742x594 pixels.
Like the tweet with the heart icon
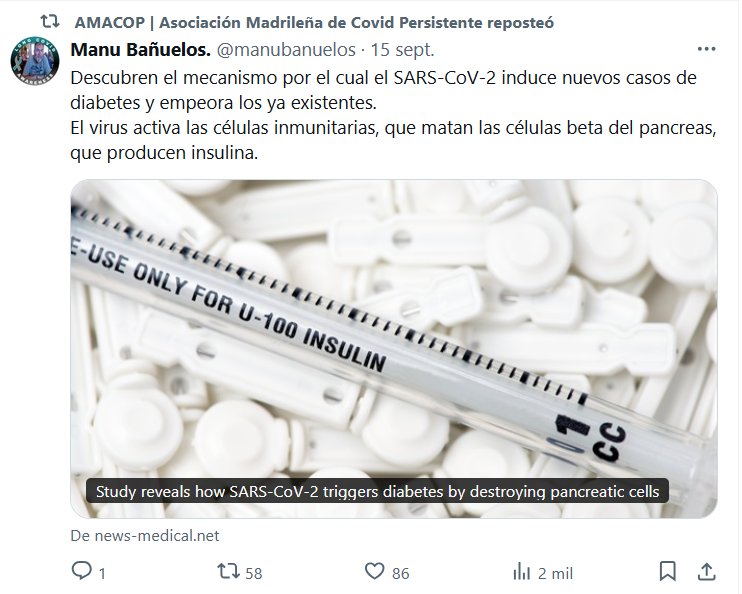coord(375,571)
